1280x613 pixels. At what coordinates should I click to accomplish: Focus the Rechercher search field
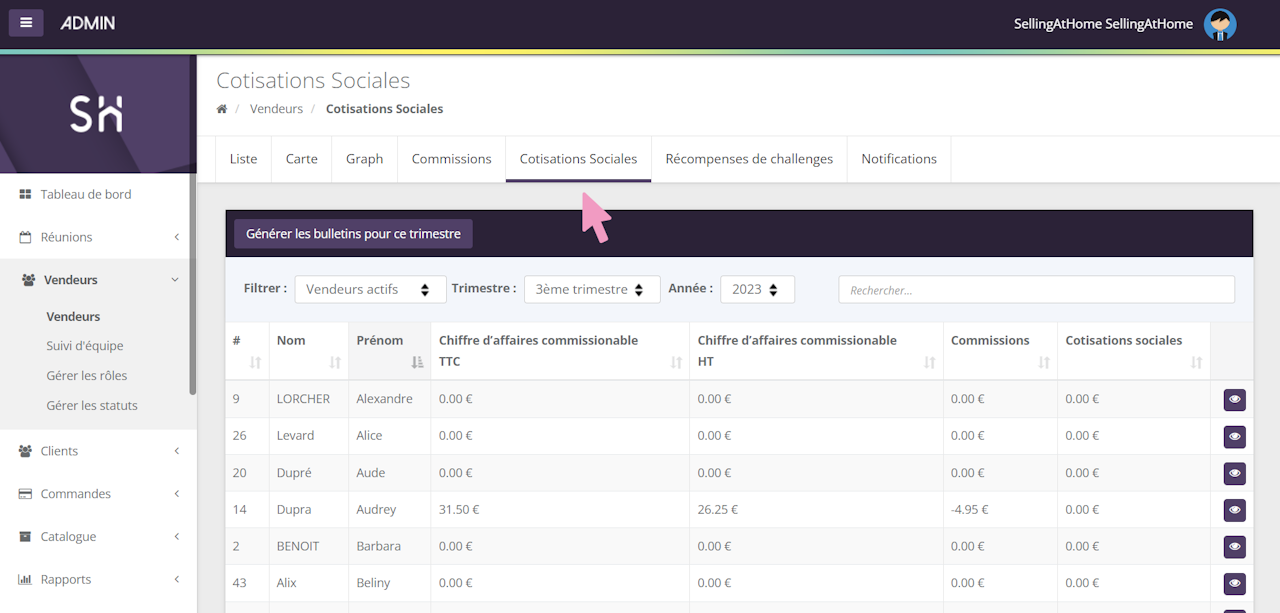tap(1036, 290)
